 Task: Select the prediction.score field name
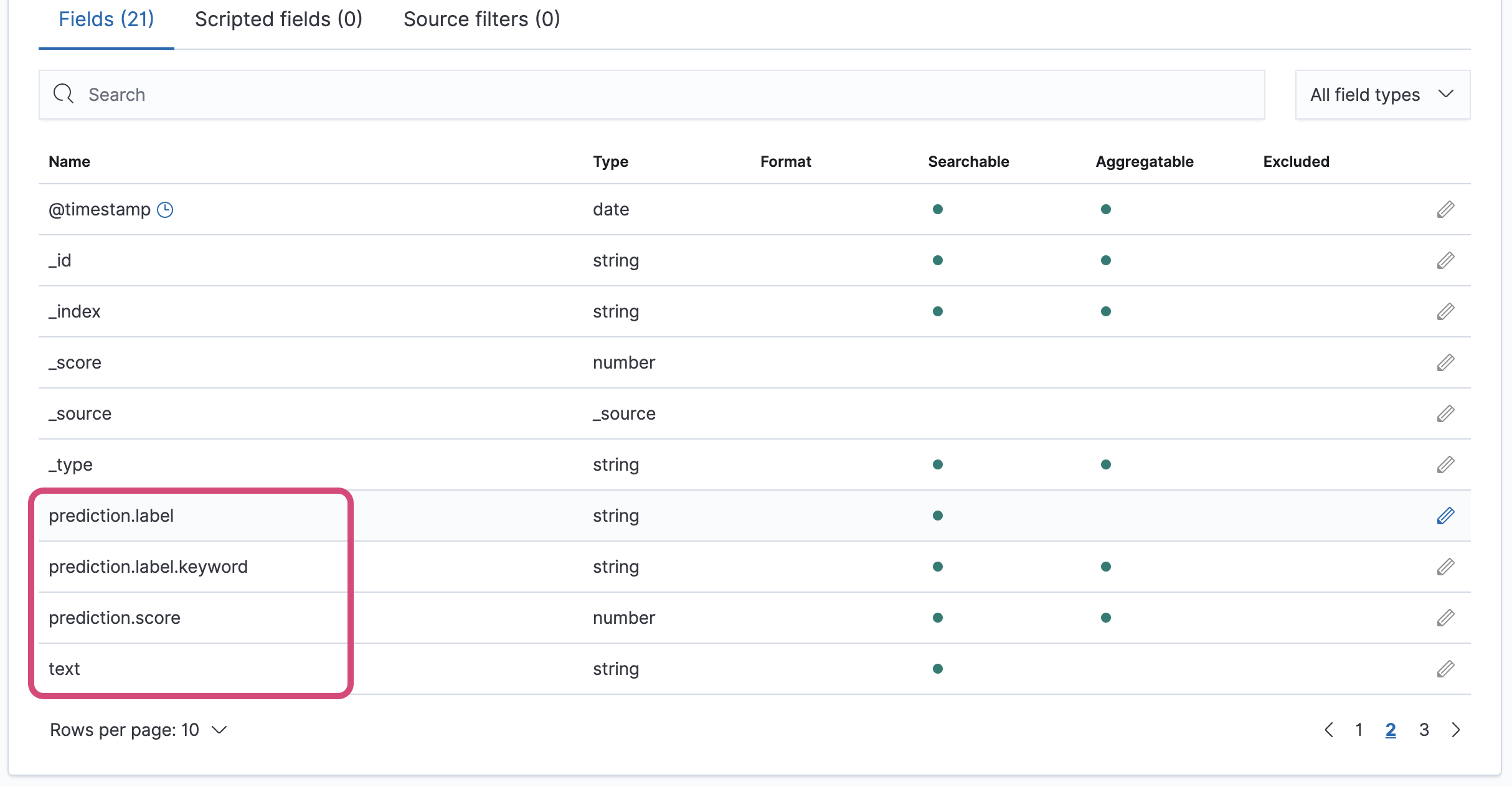coord(115,618)
